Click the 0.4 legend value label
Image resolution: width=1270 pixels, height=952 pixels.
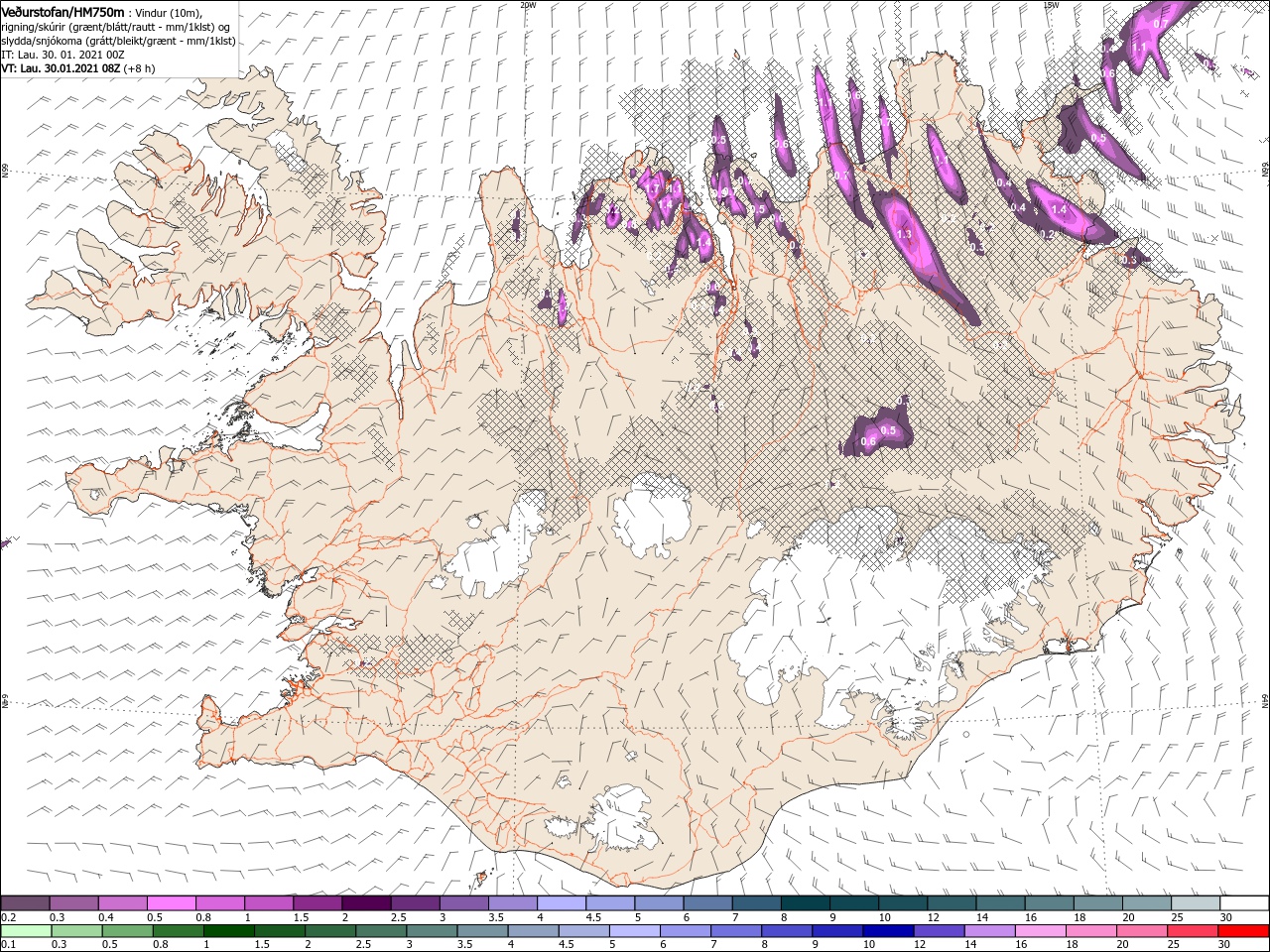[105, 917]
